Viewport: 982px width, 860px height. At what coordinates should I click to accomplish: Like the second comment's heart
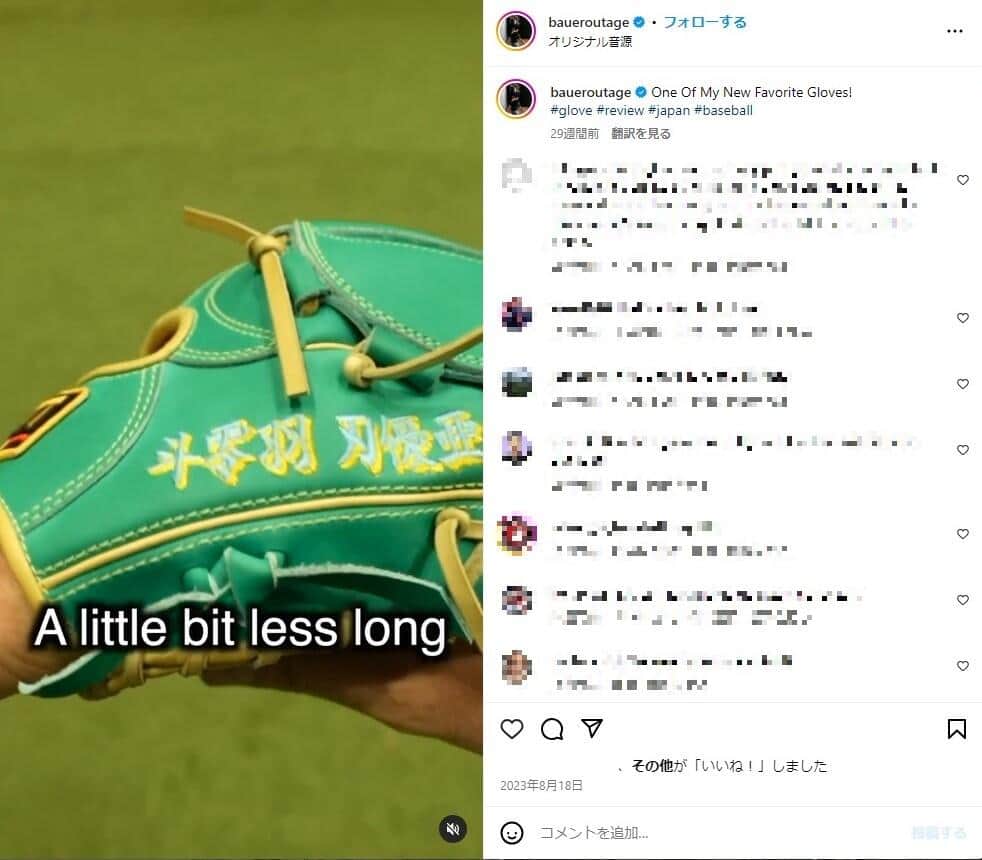963,318
